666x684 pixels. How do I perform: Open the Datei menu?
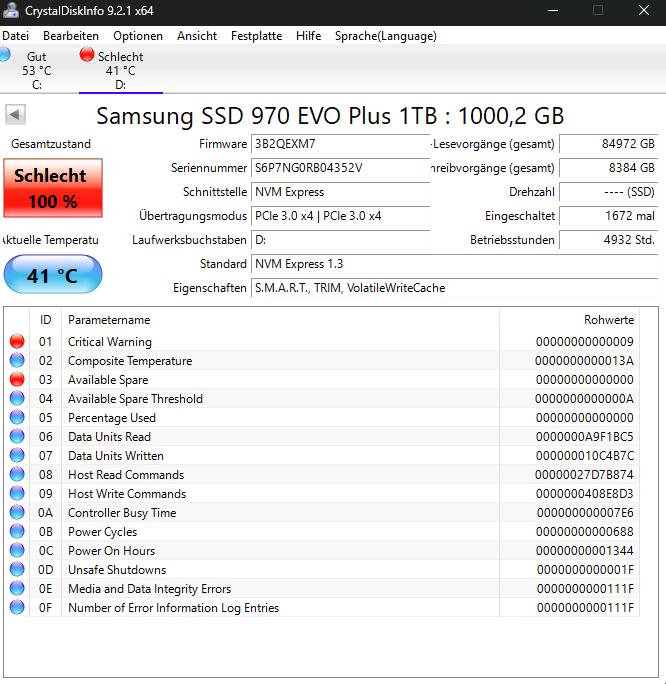click(x=16, y=36)
